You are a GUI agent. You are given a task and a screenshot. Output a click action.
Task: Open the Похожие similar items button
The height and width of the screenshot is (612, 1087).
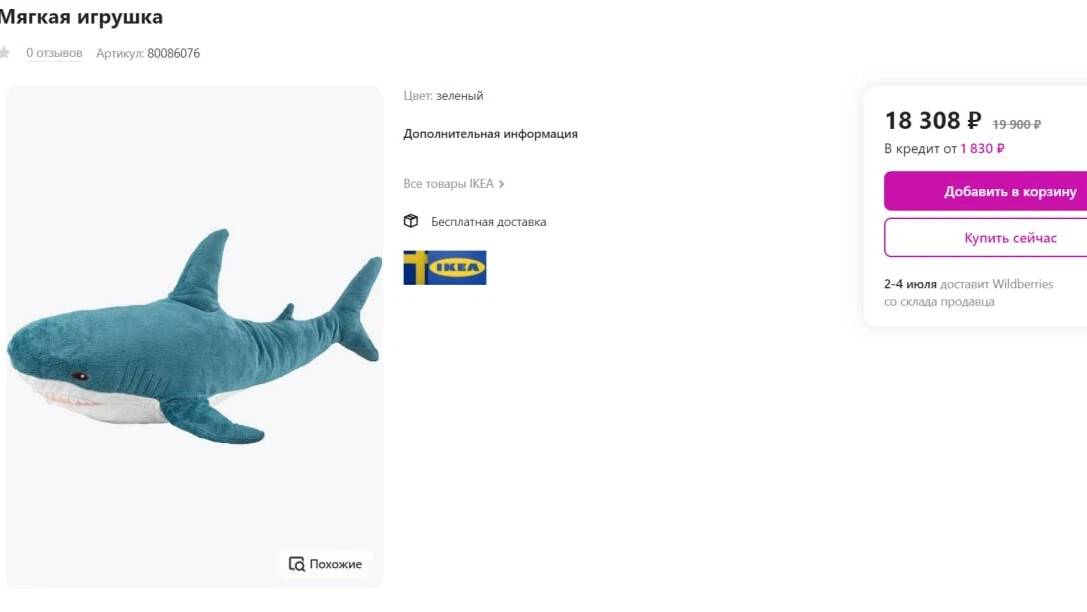(325, 564)
